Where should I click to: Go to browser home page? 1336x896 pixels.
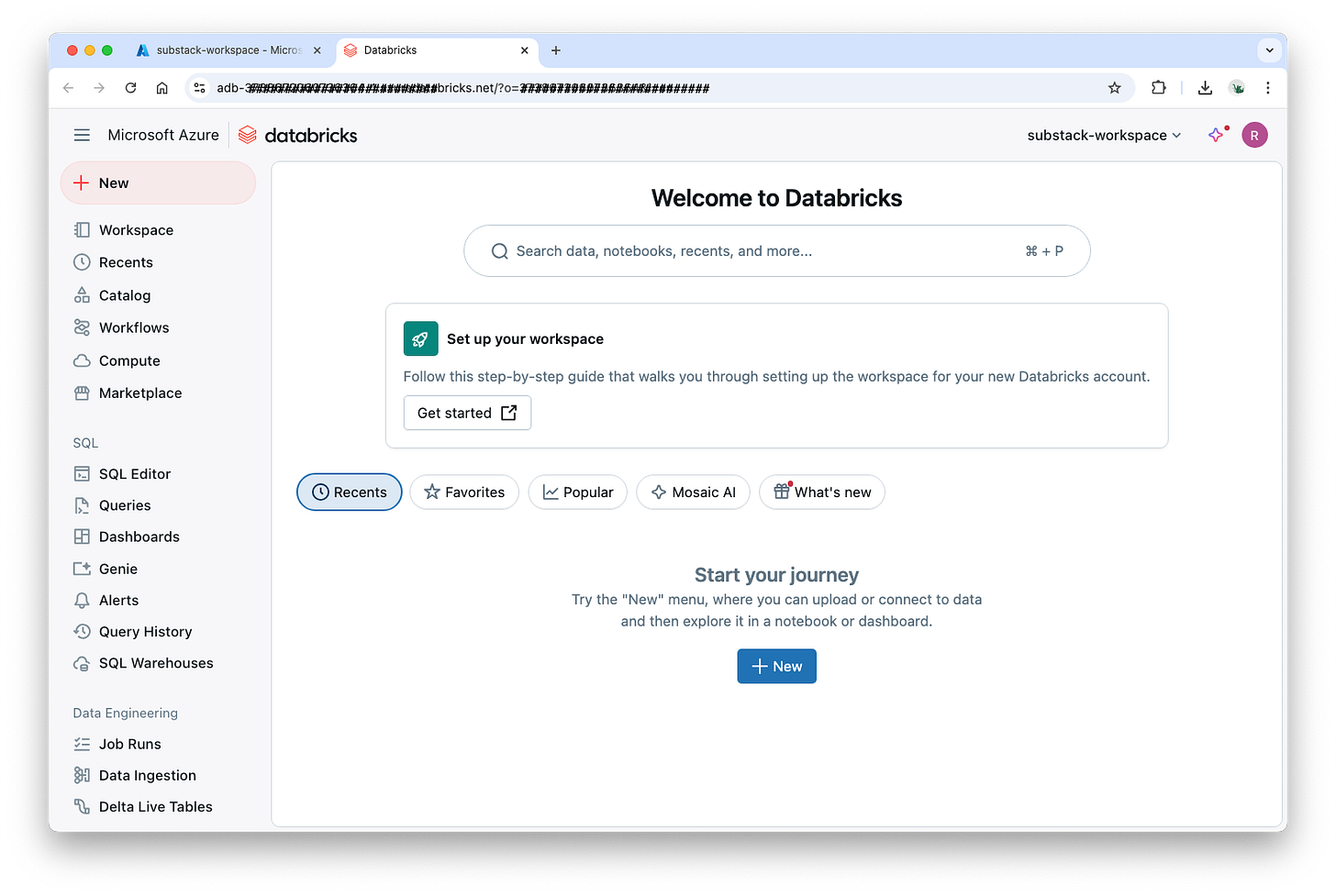click(161, 88)
